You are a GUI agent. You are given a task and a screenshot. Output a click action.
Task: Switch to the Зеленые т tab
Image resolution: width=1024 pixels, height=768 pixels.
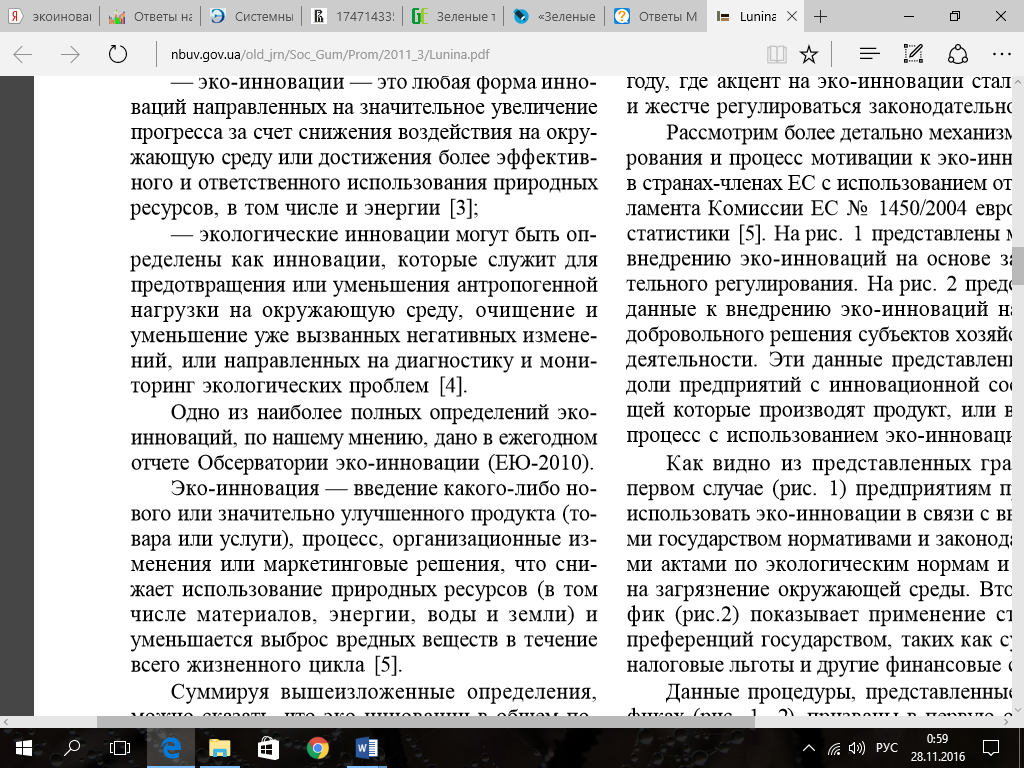coord(455,16)
